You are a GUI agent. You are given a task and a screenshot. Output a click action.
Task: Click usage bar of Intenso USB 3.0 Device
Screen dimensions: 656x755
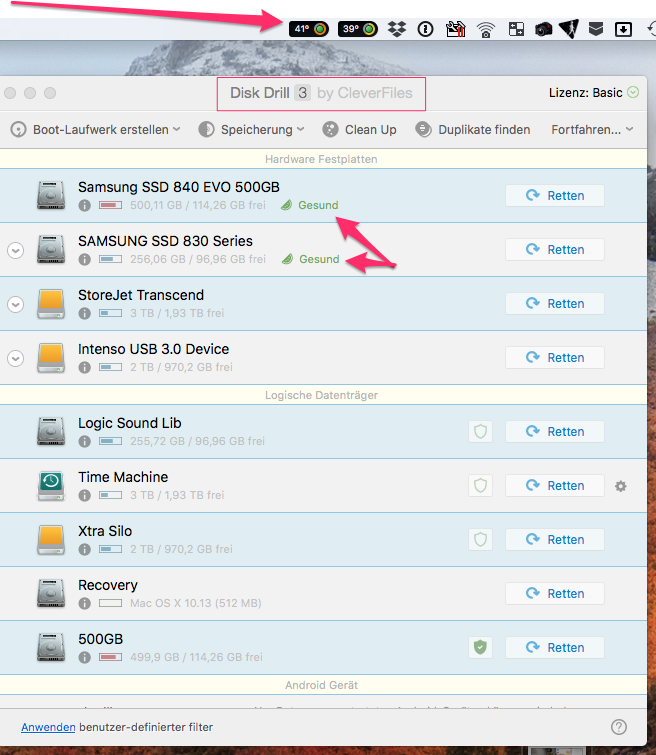pyautogui.click(x=110, y=367)
